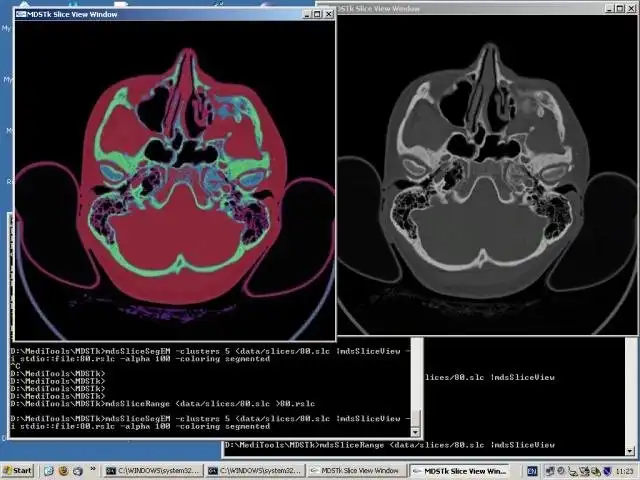Click the grayscale CT slice image in back window
Image resolution: width=640 pixels, height=480 pixels.
(487, 175)
